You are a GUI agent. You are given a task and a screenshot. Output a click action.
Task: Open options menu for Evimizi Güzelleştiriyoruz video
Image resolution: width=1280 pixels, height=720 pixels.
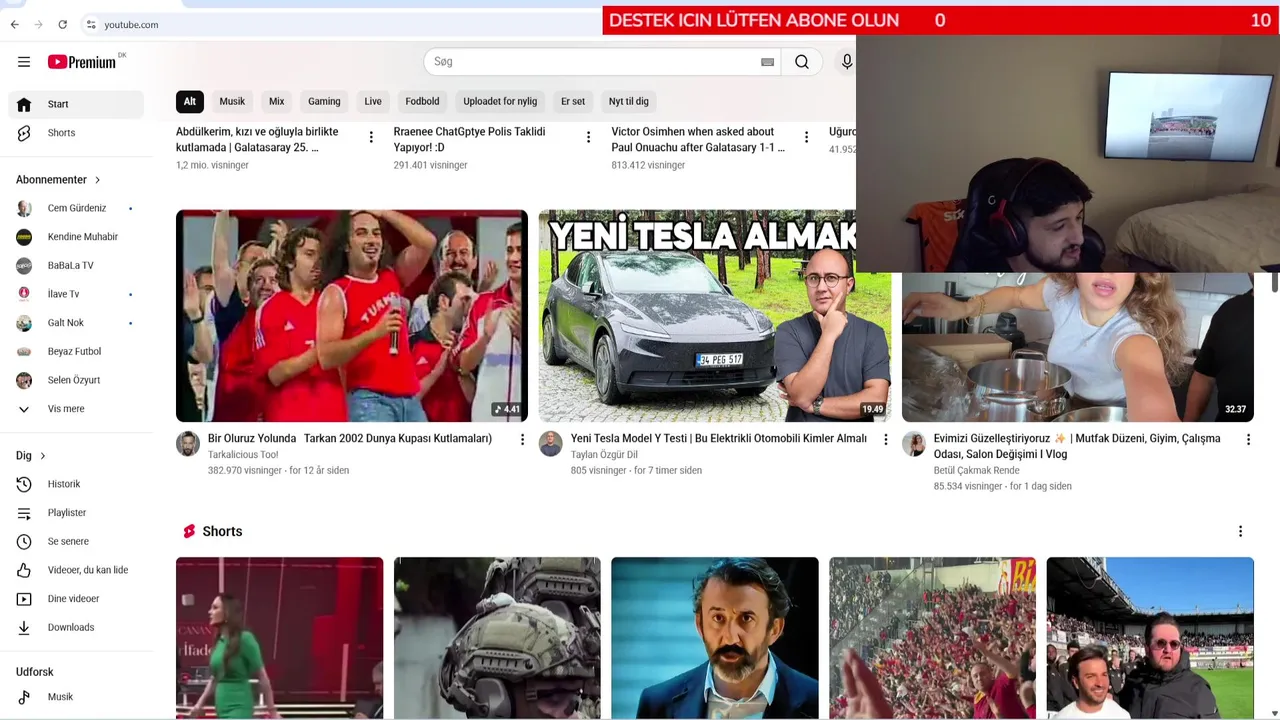pyautogui.click(x=1248, y=439)
